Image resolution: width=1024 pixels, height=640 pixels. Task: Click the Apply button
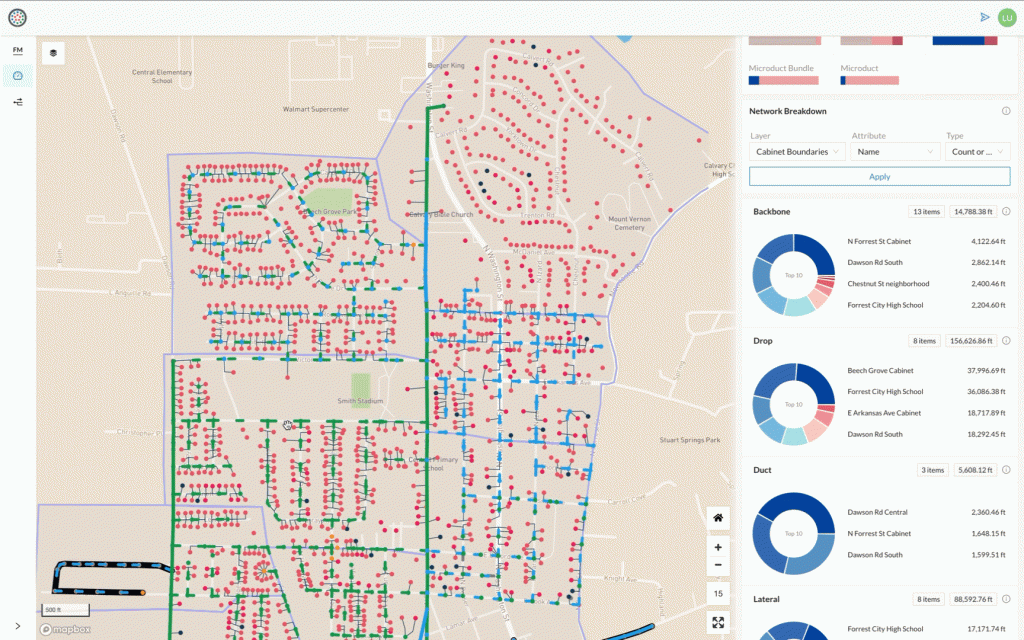pyautogui.click(x=879, y=176)
